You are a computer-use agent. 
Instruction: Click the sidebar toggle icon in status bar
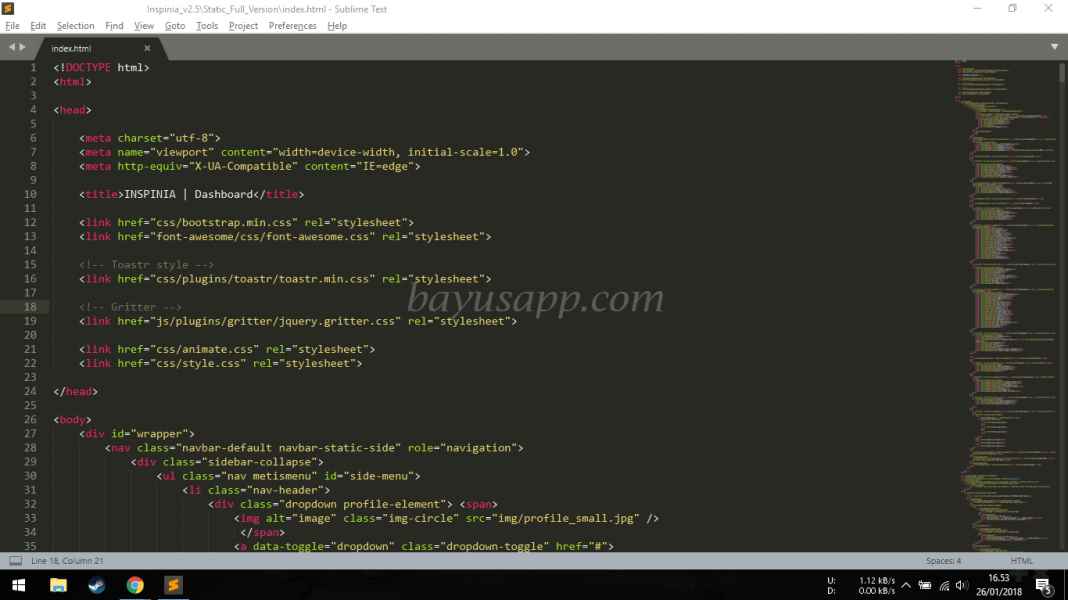click(x=15, y=561)
